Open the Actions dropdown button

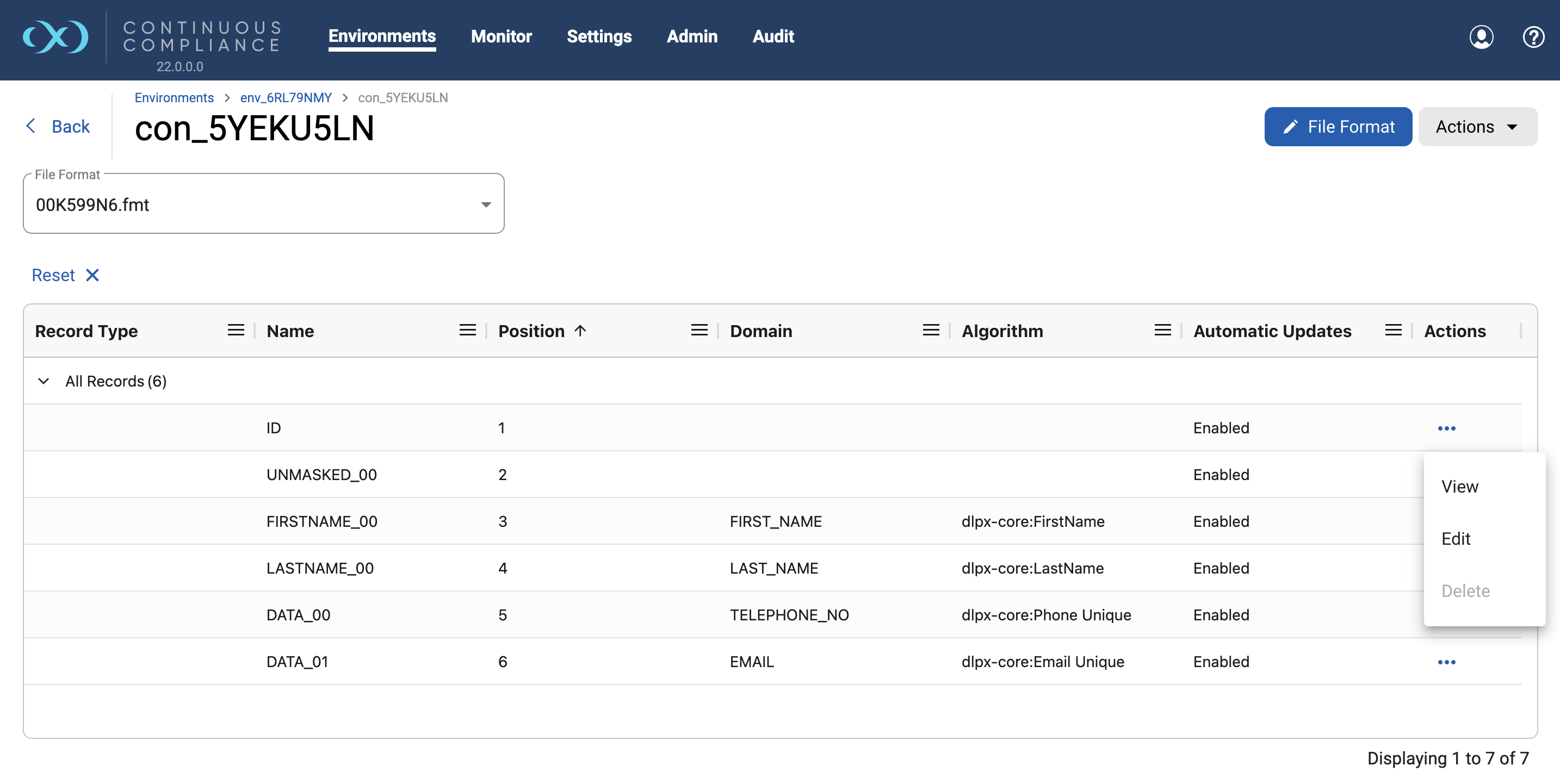click(x=1478, y=127)
